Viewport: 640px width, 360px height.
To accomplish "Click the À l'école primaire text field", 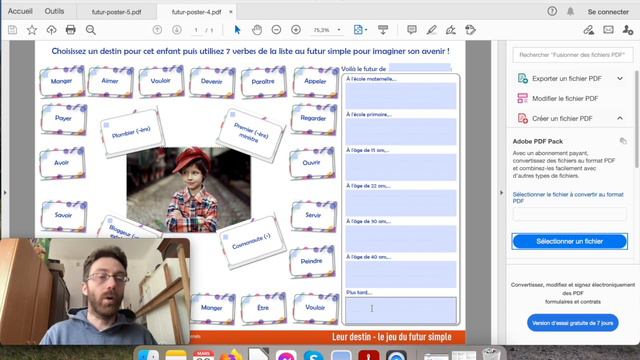I will [400, 131].
